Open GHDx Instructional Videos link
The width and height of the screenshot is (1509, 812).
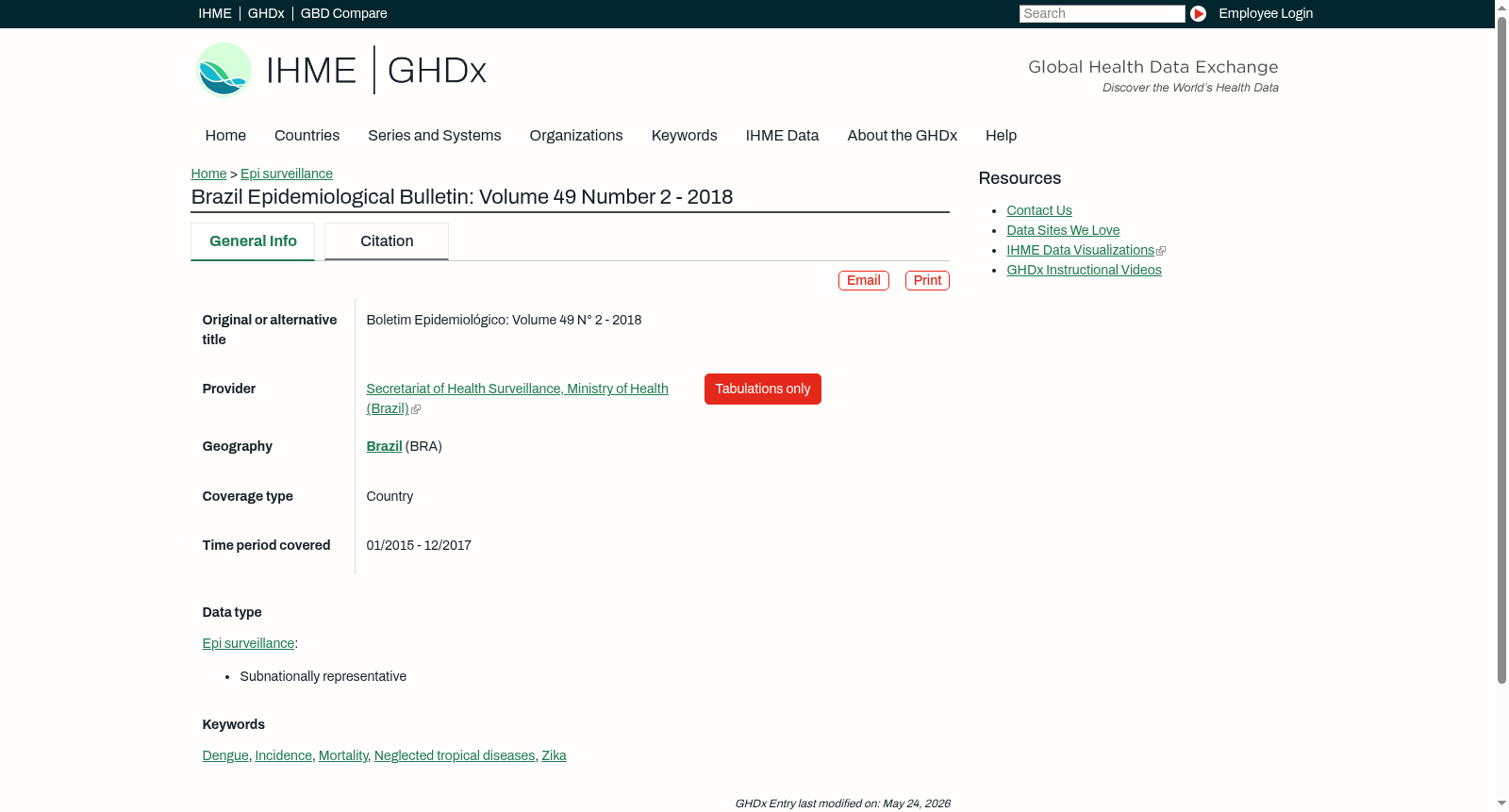tap(1085, 270)
